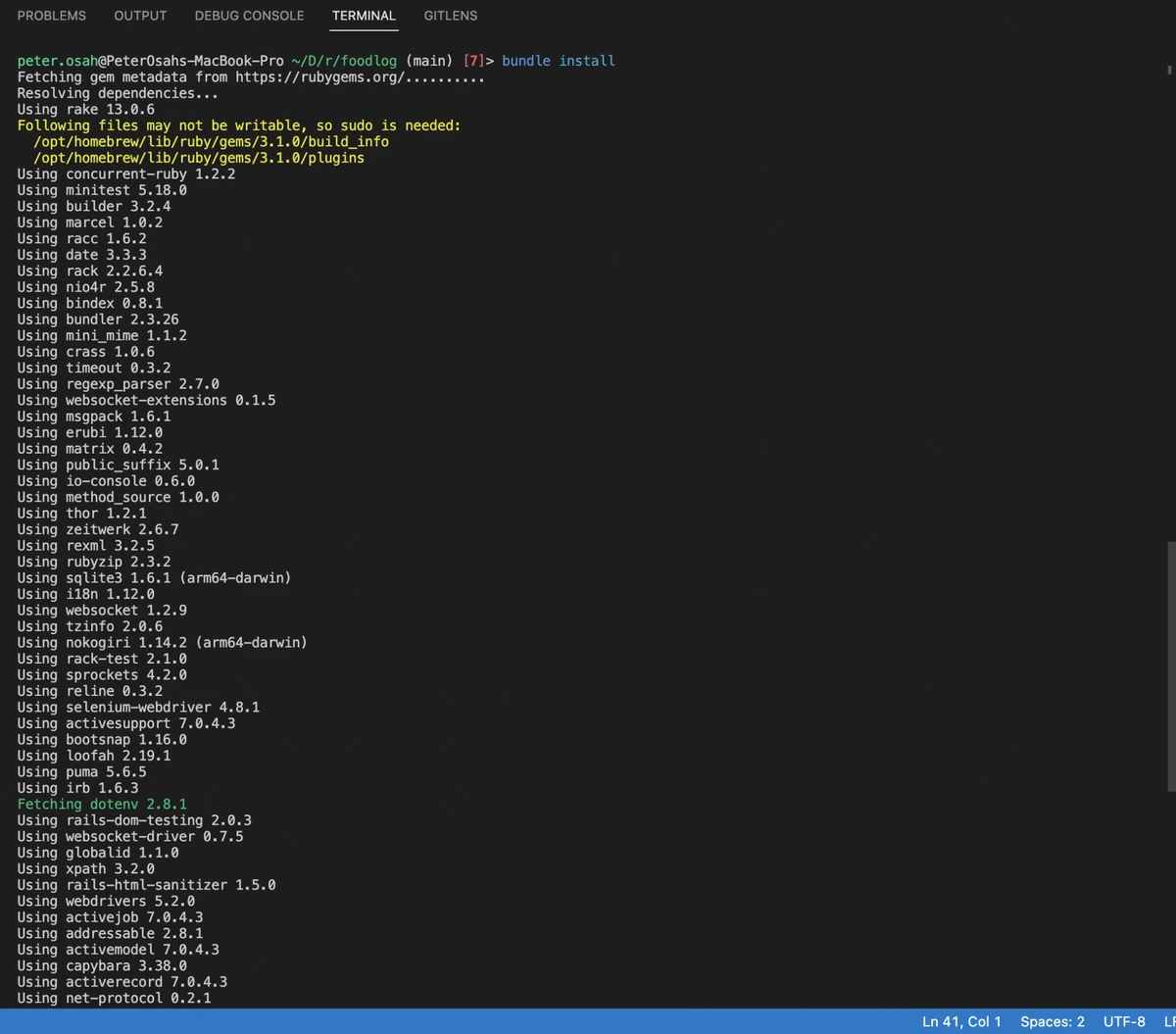The width and height of the screenshot is (1176, 1034).
Task: Click the (main) branch name in prompt
Action: point(429,61)
